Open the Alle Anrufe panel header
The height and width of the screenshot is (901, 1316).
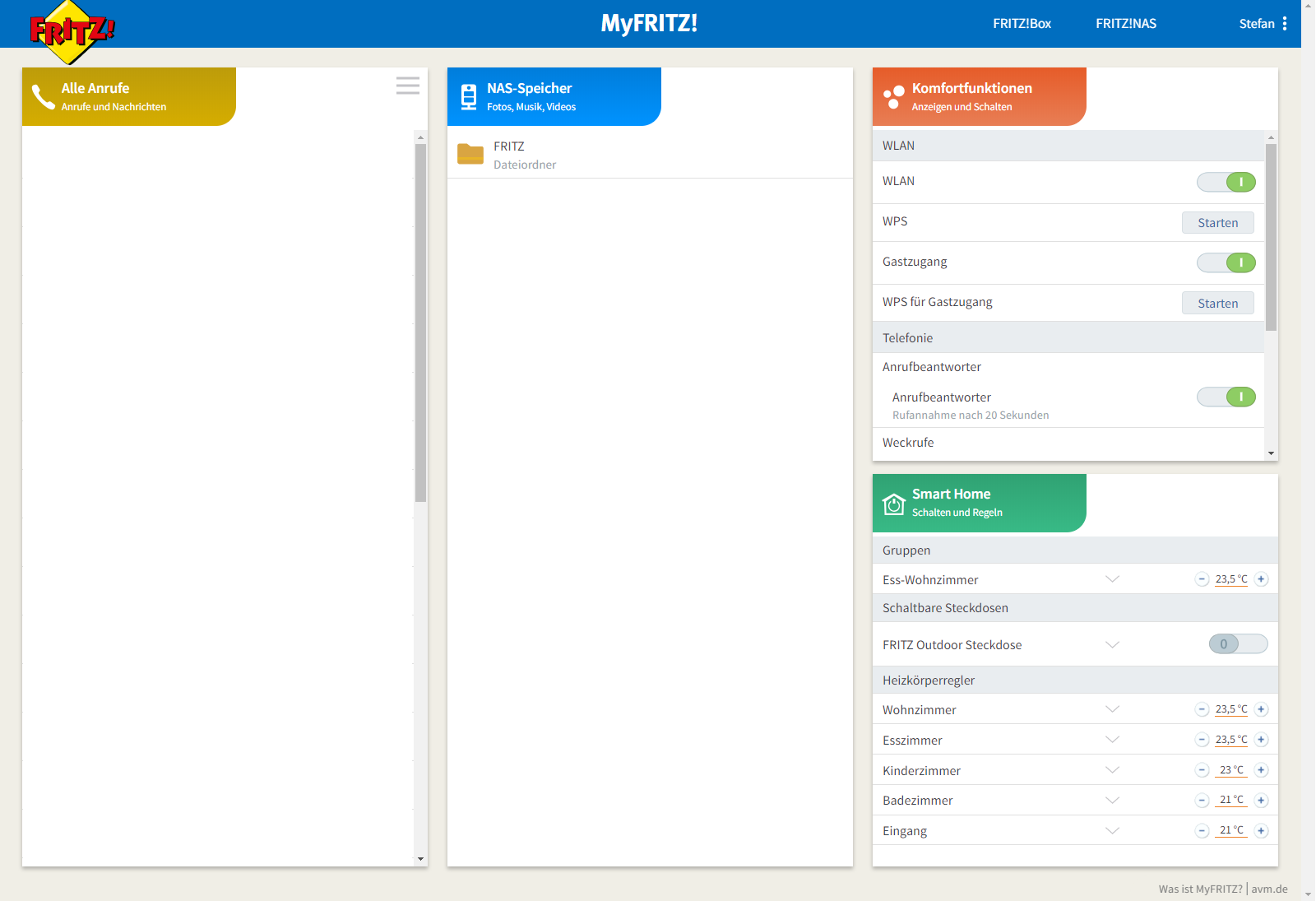pyautogui.click(x=129, y=96)
